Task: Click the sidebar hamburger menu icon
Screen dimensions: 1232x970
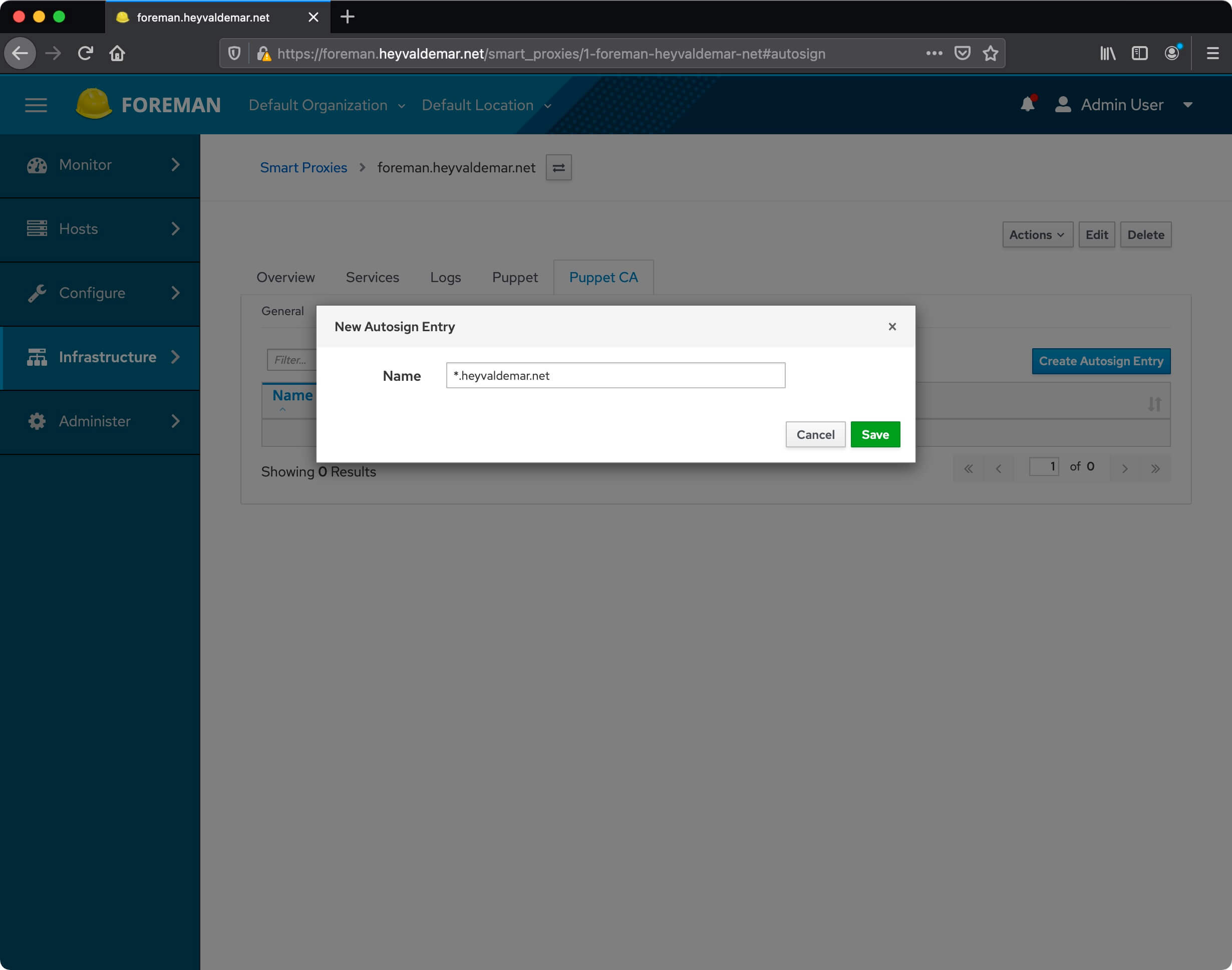Action: [x=35, y=105]
